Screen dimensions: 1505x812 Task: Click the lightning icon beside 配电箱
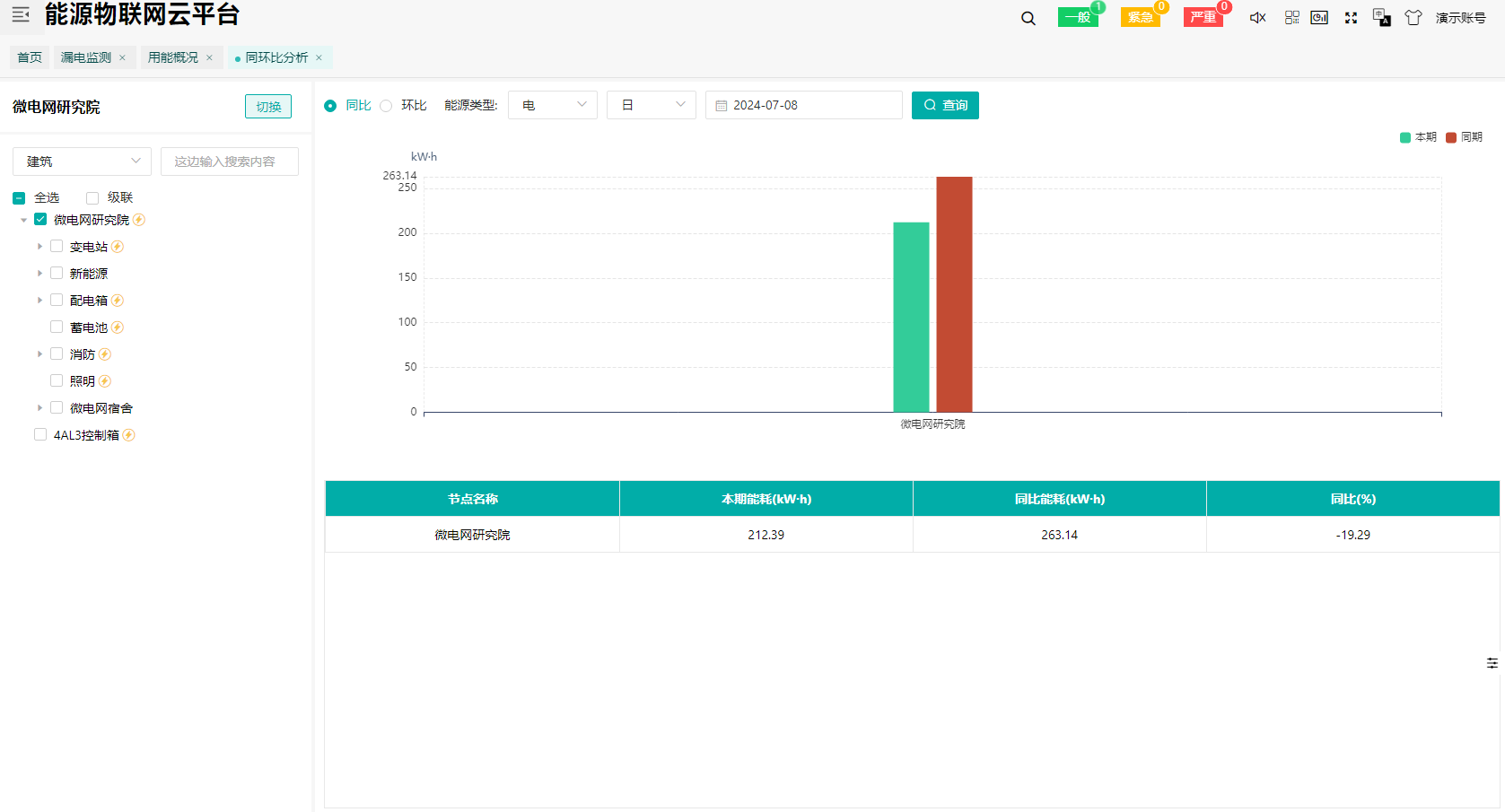(118, 301)
